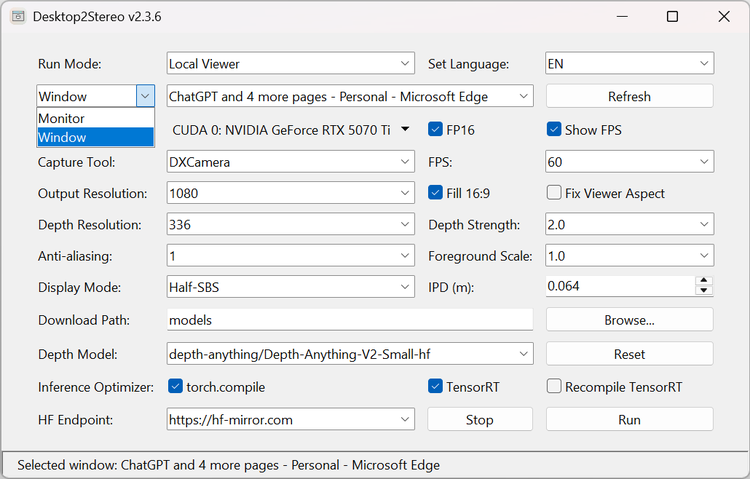Uncheck the torch.compile option
Screen dimensions: 750x479
point(176,387)
